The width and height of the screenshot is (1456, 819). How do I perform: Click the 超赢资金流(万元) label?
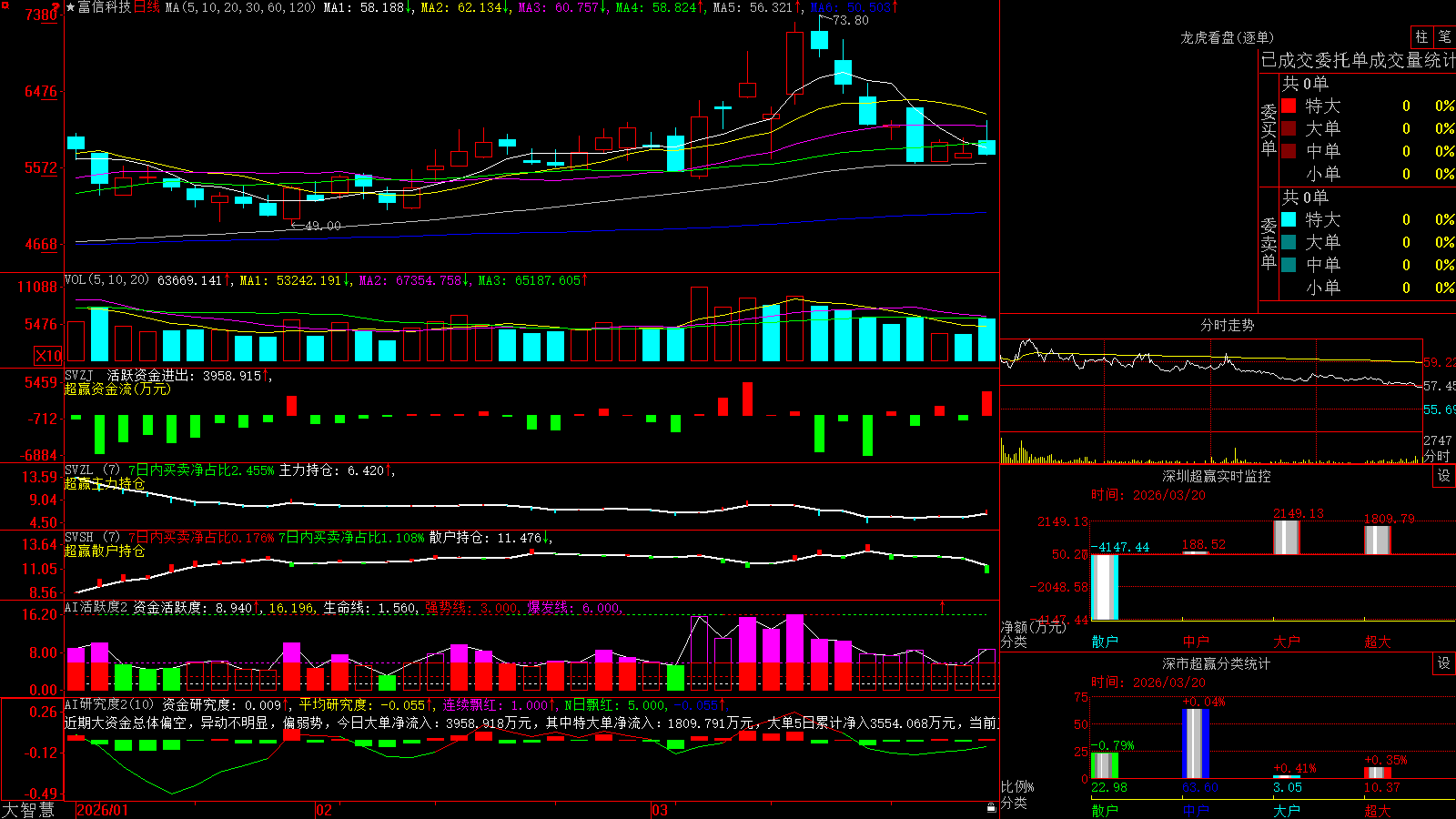(117, 389)
